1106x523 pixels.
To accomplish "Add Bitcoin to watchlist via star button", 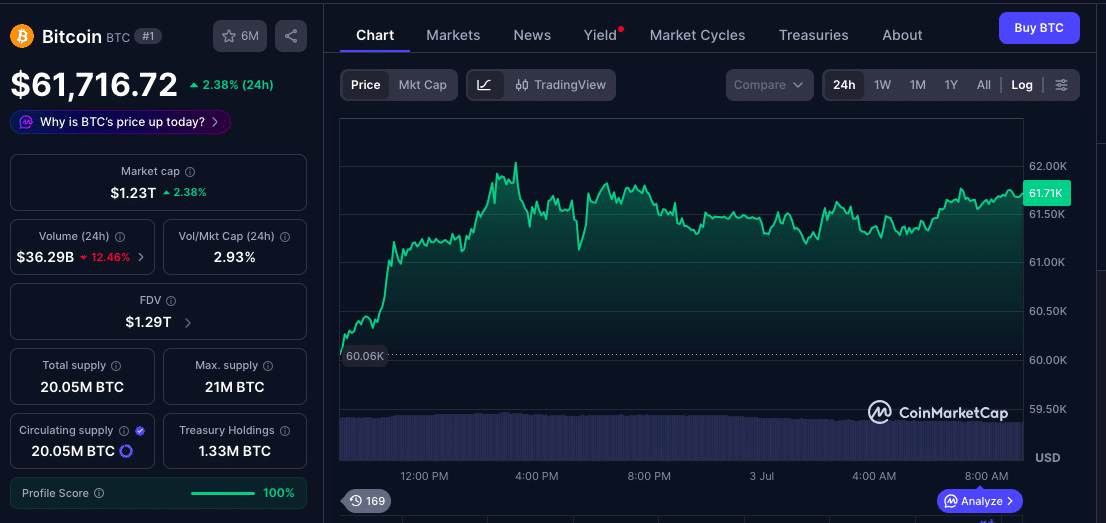I will 240,37.
